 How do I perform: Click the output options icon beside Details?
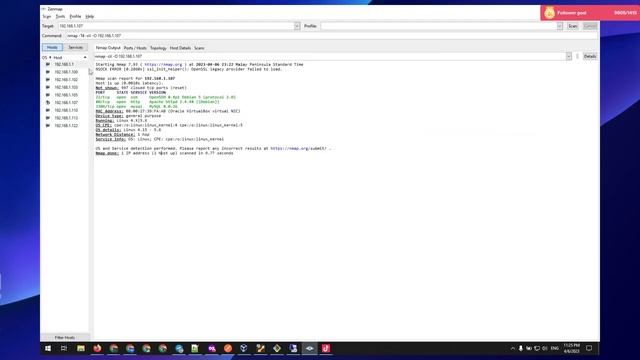577,56
